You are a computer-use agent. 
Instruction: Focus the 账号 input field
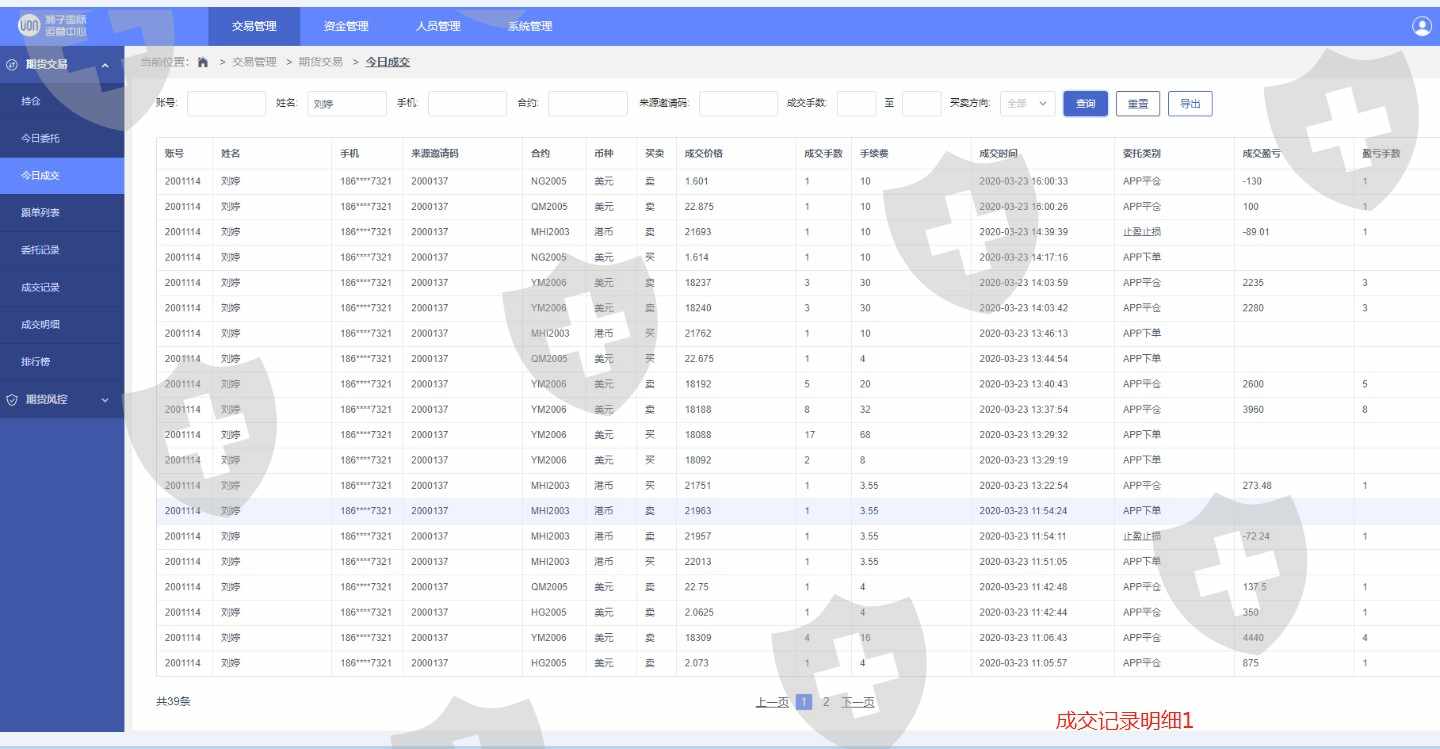point(226,104)
